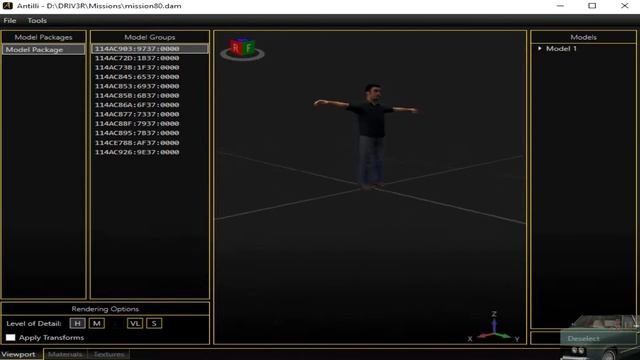
Task: Click the RGB view cube gizmo
Action: 242,49
